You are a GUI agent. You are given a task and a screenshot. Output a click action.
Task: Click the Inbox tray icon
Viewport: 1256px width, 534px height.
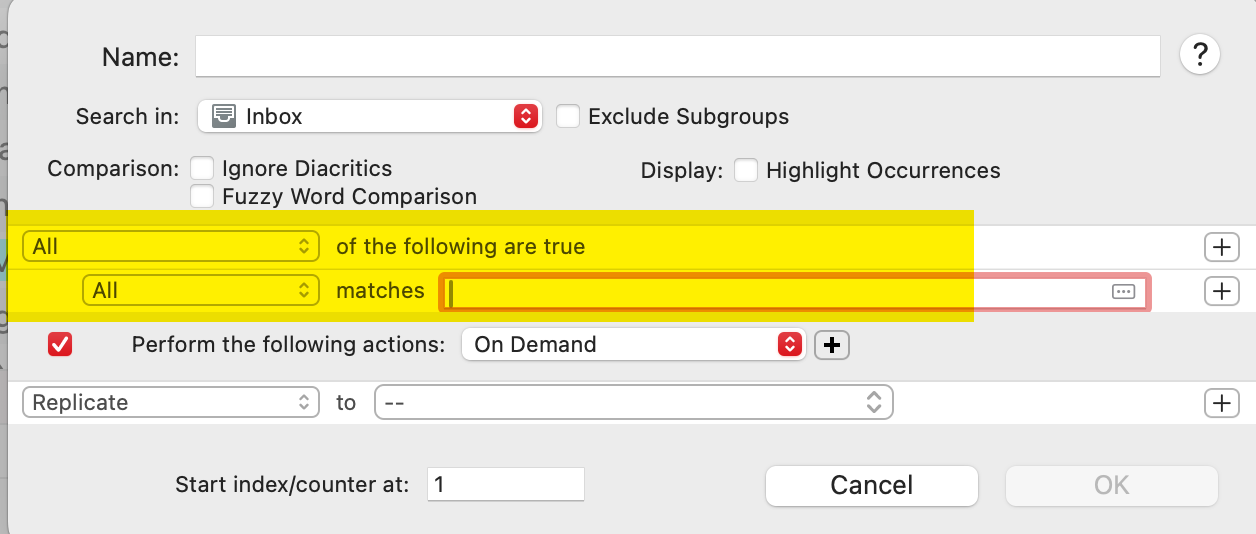tap(224, 116)
